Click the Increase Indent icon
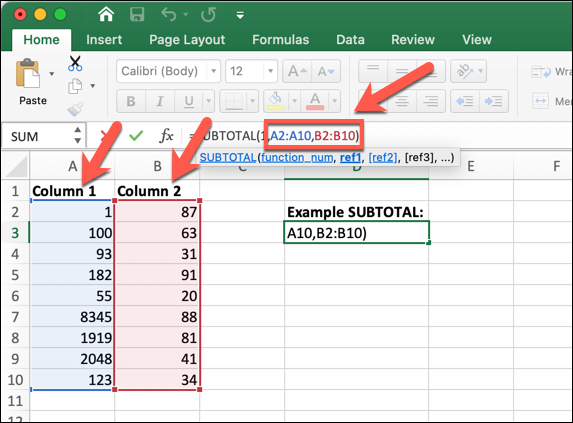This screenshot has height=423, width=573. pyautogui.click(x=494, y=101)
